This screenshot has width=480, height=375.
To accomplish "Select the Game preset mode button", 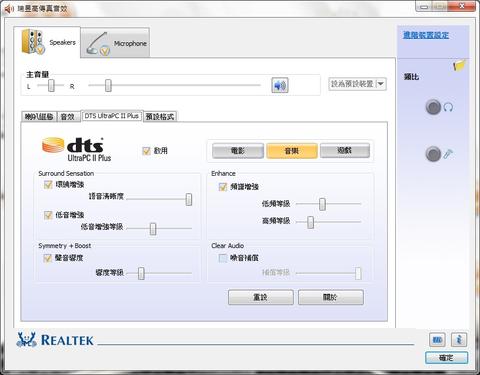I will [345, 150].
